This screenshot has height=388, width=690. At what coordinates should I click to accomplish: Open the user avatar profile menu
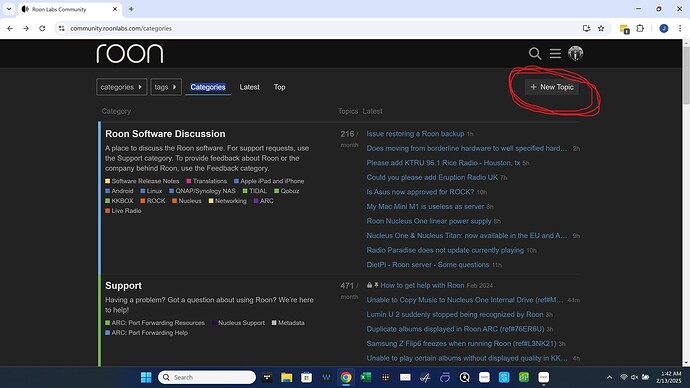(575, 53)
